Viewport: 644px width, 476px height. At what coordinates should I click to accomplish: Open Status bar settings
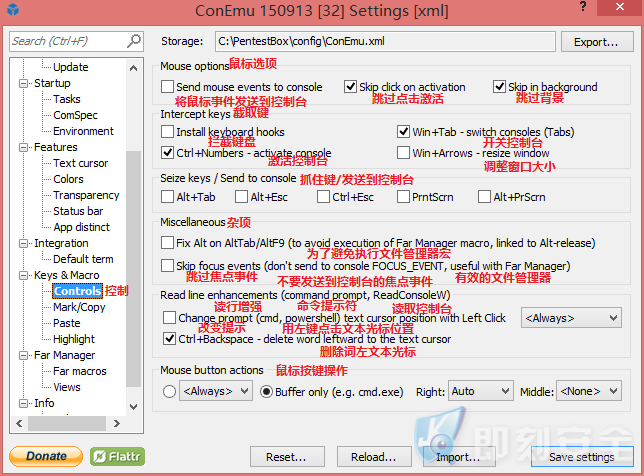coord(78,211)
